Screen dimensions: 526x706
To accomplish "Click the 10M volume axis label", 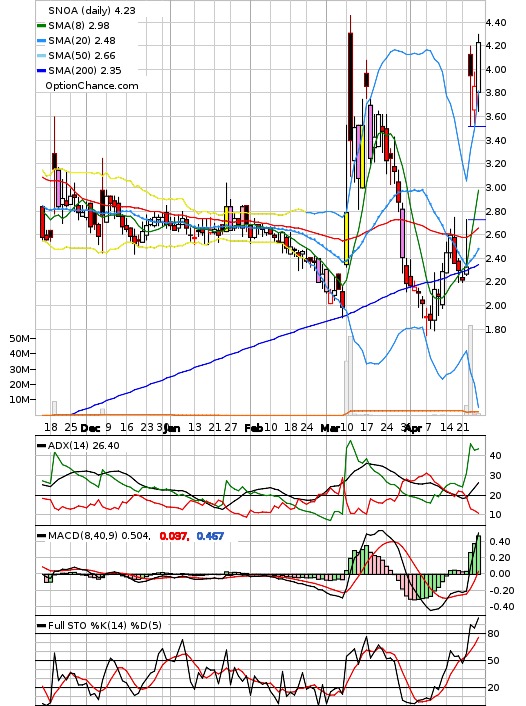I will click(x=20, y=399).
